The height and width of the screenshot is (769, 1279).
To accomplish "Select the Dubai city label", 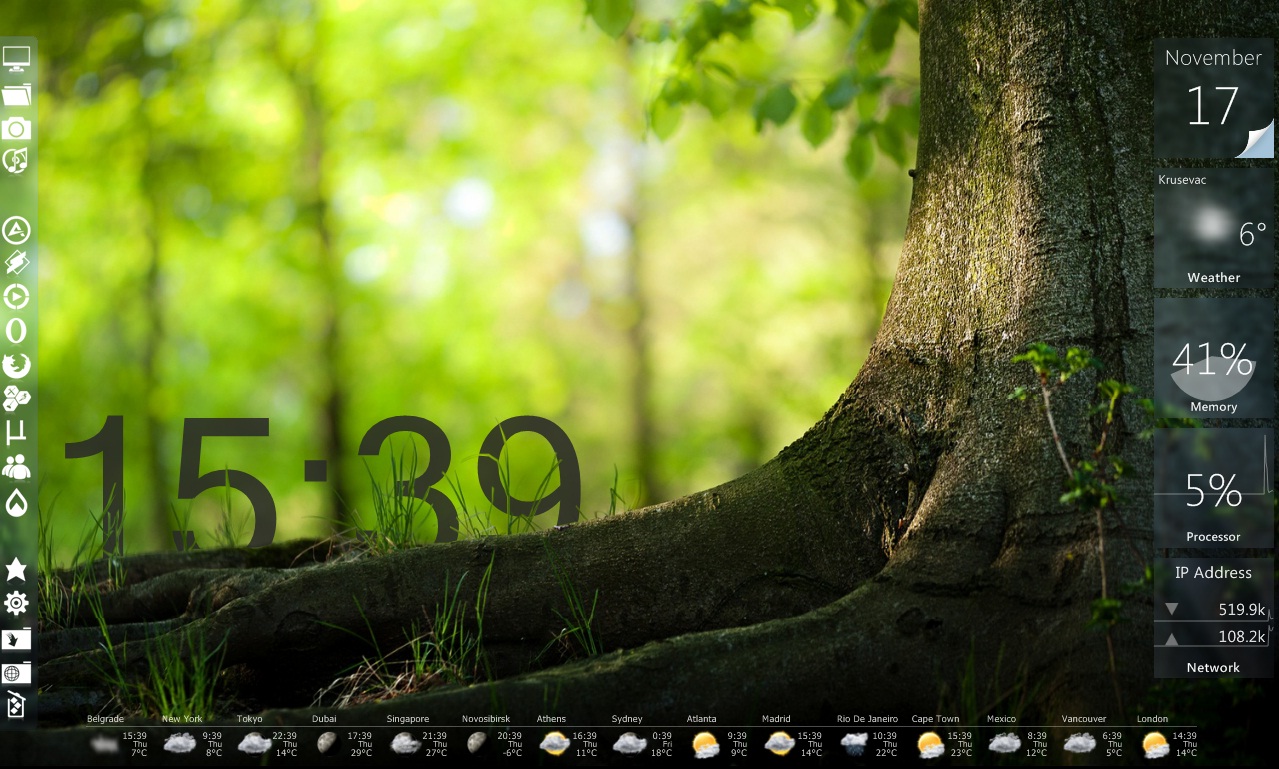I will coord(324,719).
